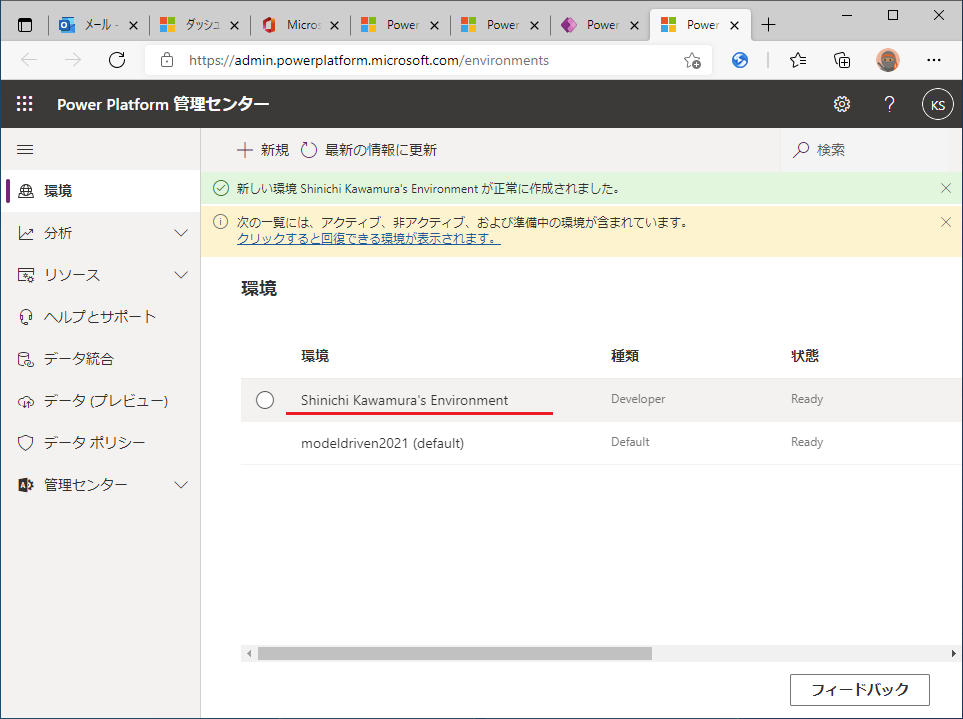Open the クリックすると回復できる環境が表示されます link

(368, 238)
